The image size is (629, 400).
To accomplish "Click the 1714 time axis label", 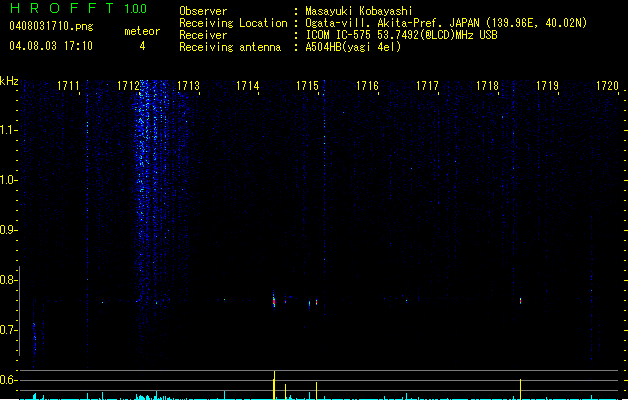I will pos(248,86).
